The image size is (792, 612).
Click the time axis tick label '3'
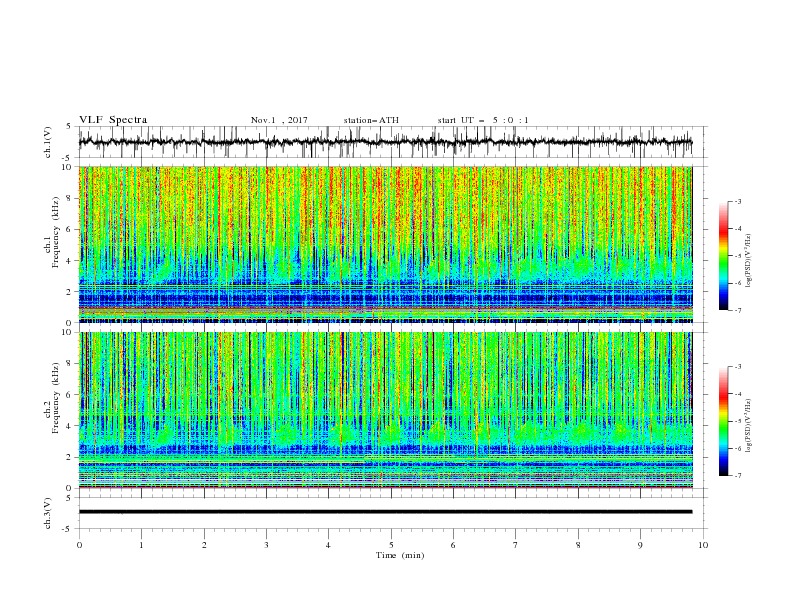coord(266,545)
